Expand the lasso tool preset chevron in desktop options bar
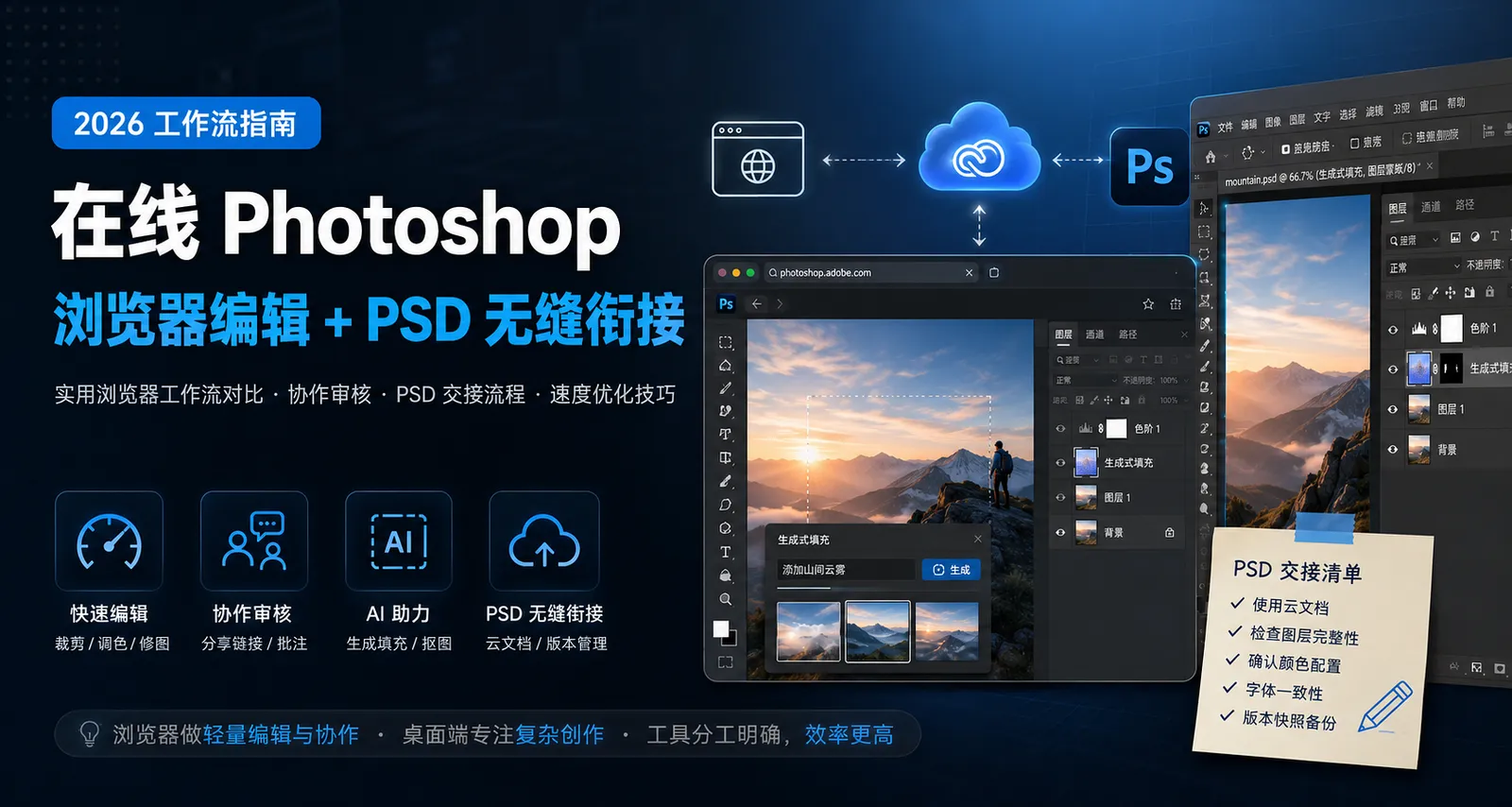 click(x=1263, y=152)
